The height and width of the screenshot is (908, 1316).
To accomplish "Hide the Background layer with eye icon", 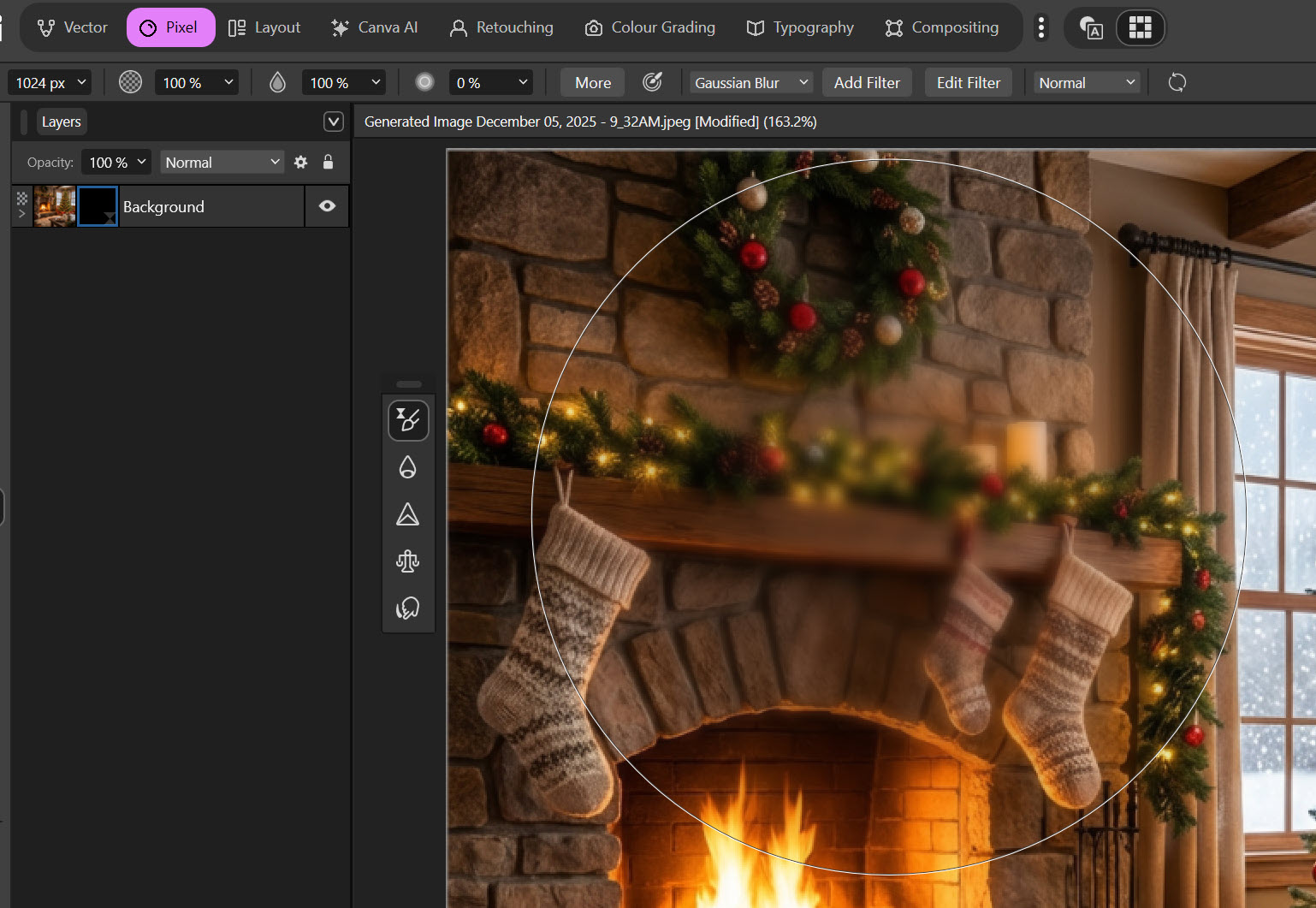I will 327,206.
